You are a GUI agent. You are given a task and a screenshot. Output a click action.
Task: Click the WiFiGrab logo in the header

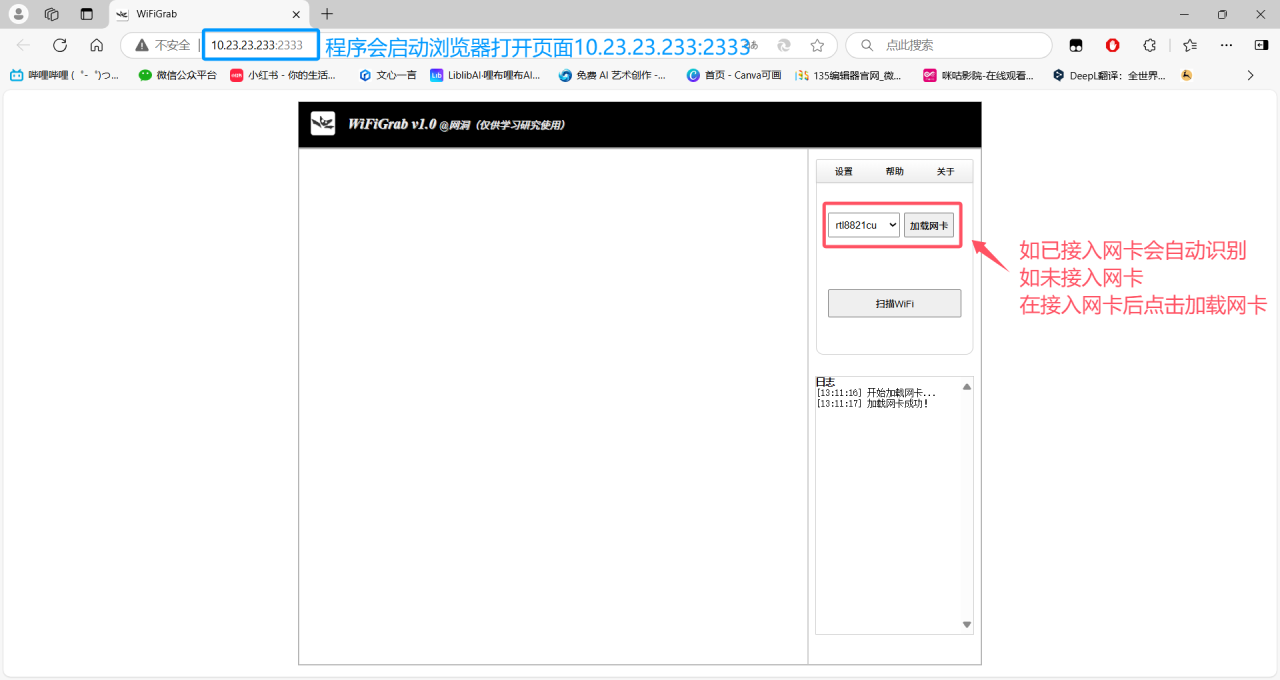point(323,123)
